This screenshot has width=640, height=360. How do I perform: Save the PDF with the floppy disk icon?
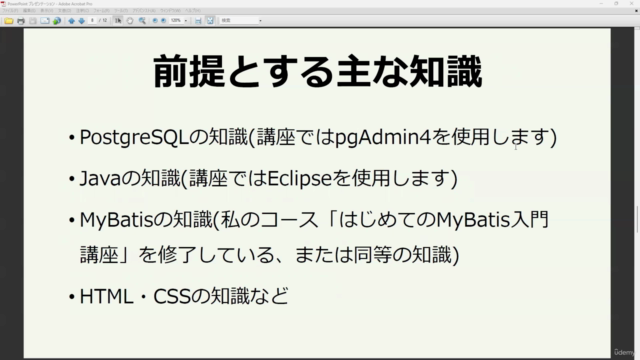(x=33, y=20)
